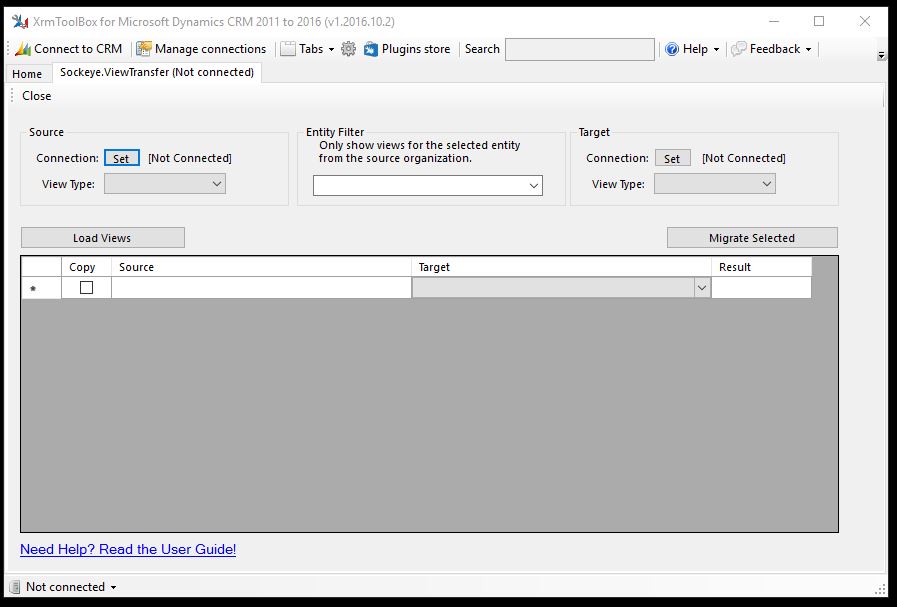Open the Feedback dropdown

772,49
